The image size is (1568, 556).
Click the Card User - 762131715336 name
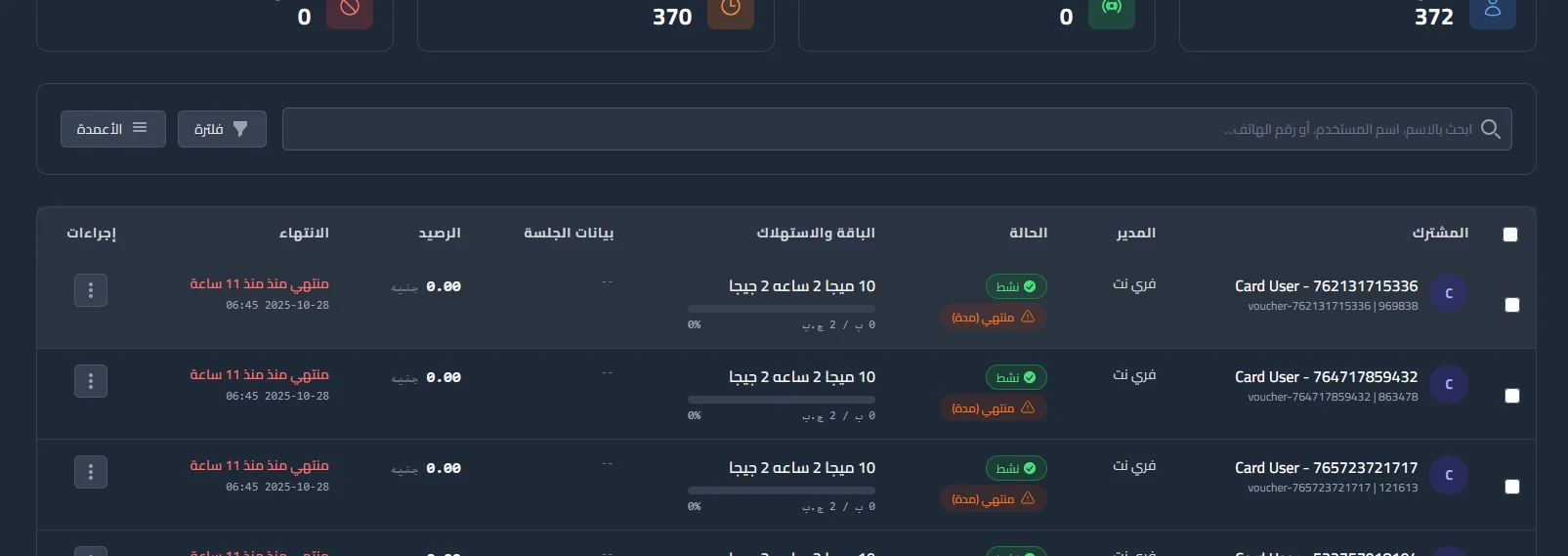click(1326, 286)
